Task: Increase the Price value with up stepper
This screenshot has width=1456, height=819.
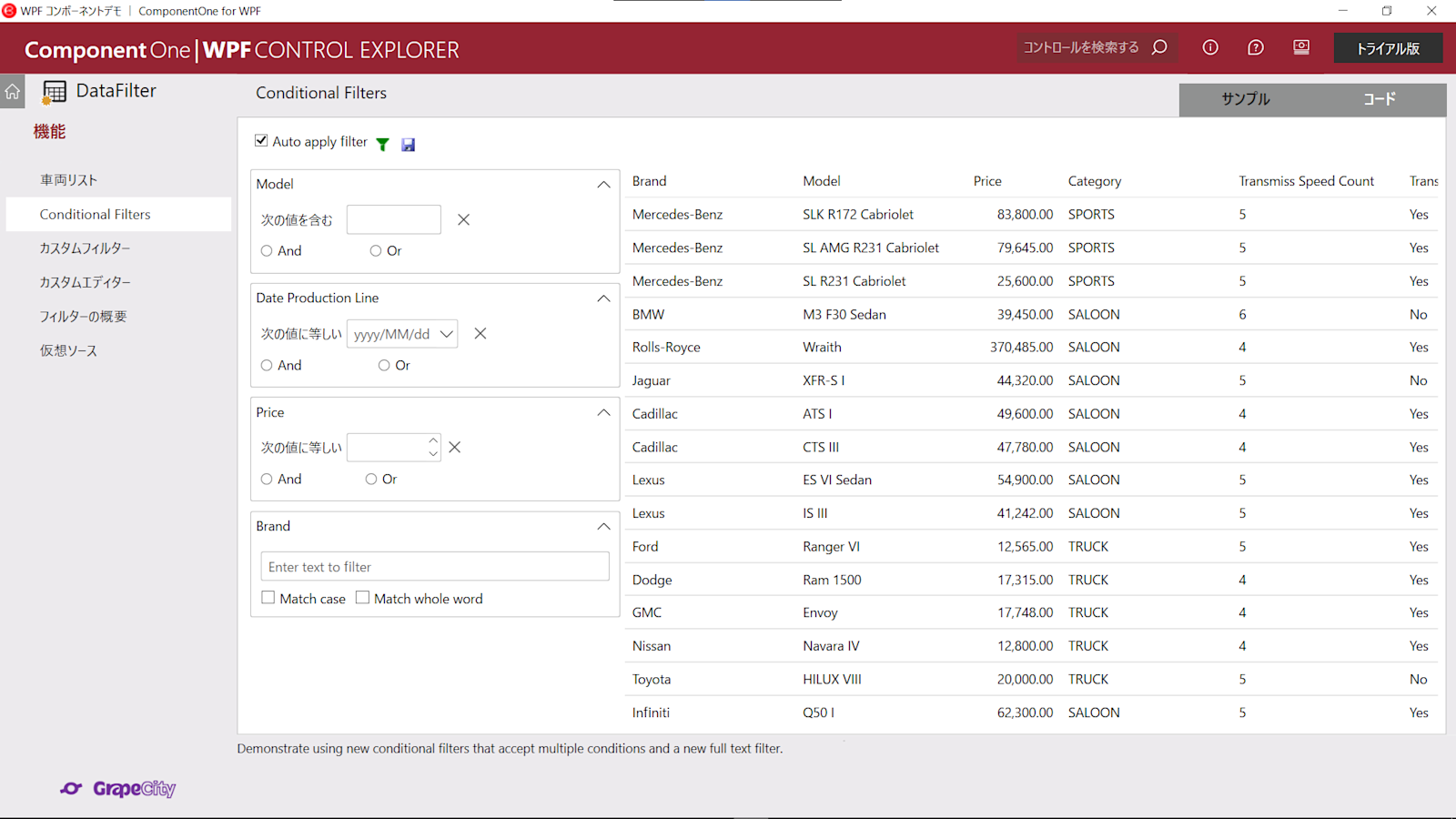Action: click(433, 441)
